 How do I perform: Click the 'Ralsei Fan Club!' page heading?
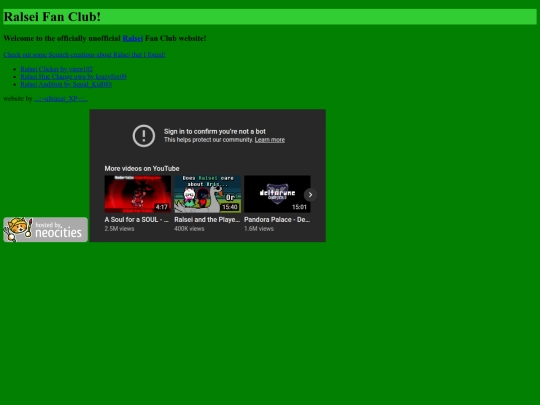[x=52, y=17]
